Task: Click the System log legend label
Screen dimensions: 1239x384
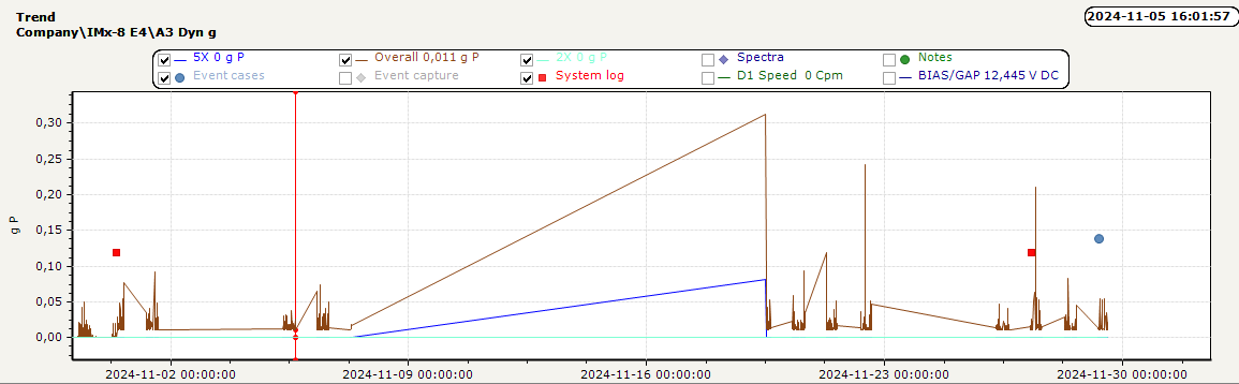Action: (x=590, y=76)
